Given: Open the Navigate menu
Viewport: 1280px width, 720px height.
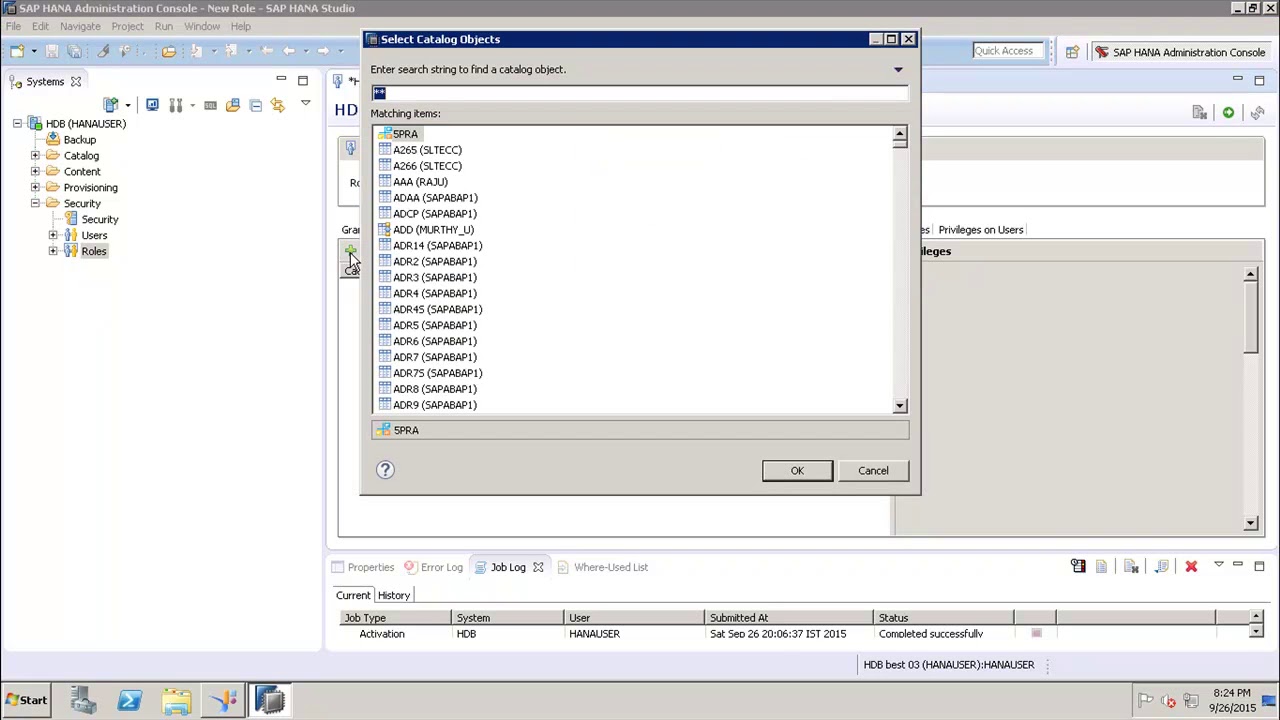Looking at the screenshot, I should 80,26.
